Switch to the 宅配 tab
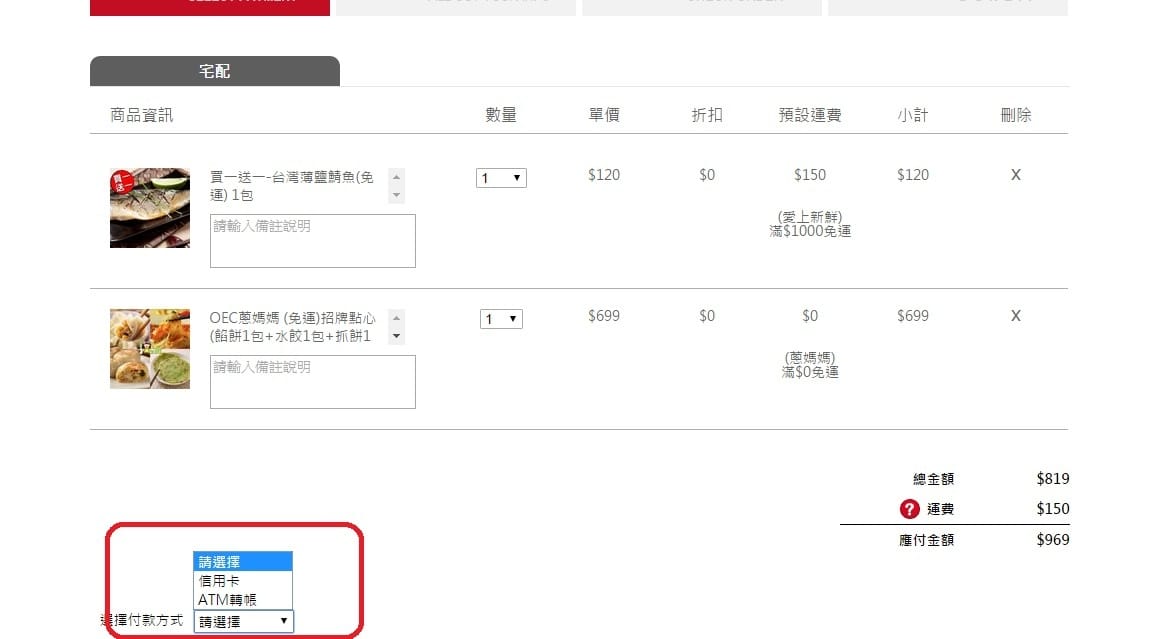Screen dimensions: 1174x639 (215, 72)
